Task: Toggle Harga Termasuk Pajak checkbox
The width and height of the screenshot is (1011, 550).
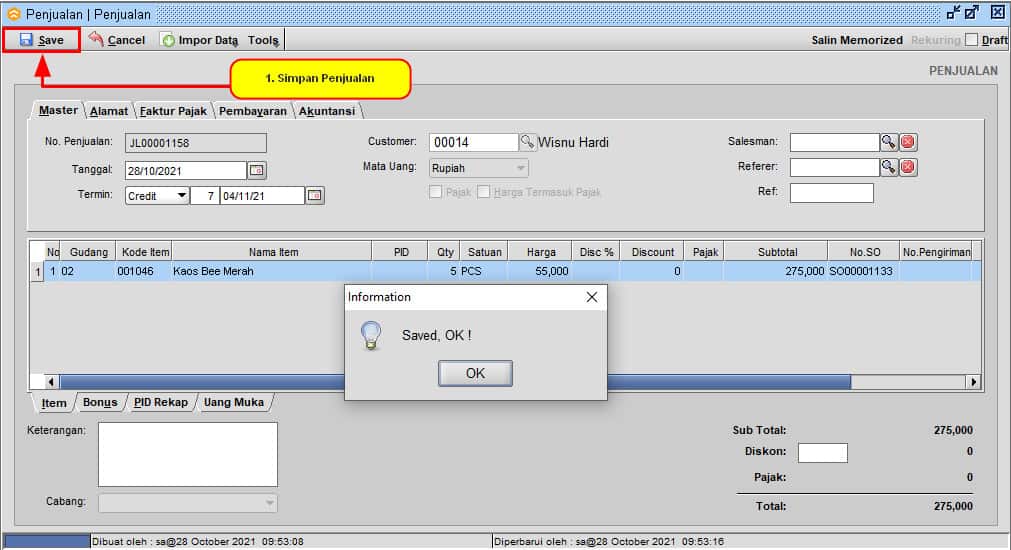Action: 484,192
